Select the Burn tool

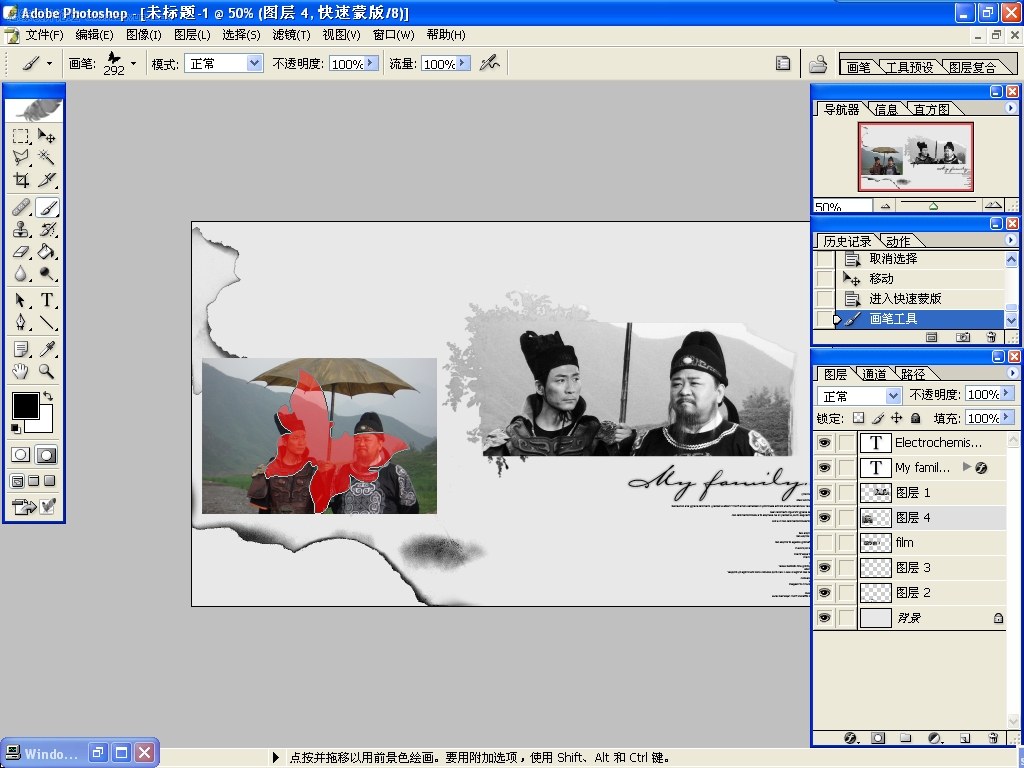coord(46,274)
